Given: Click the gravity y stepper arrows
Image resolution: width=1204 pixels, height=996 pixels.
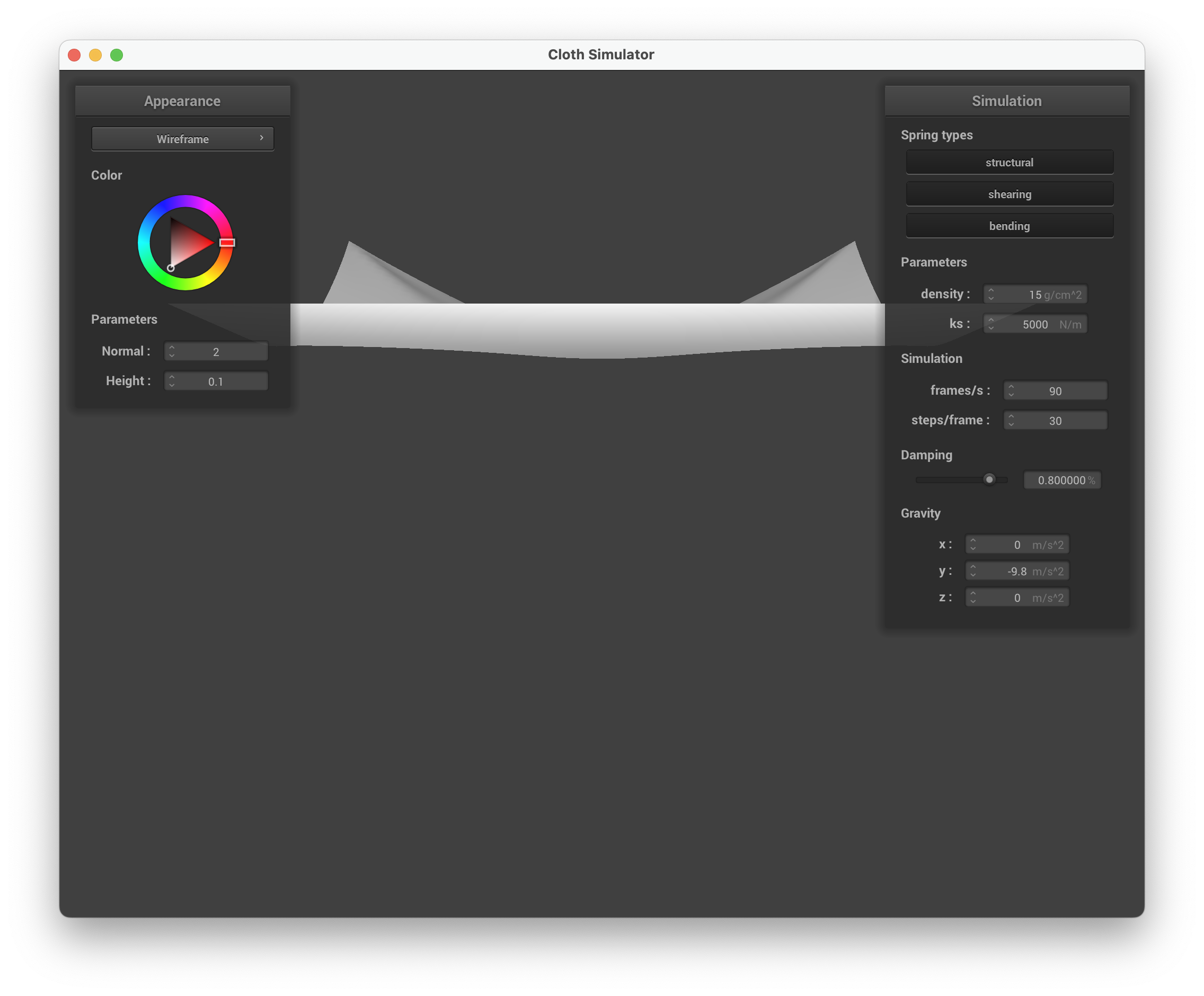Looking at the screenshot, I should (972, 571).
